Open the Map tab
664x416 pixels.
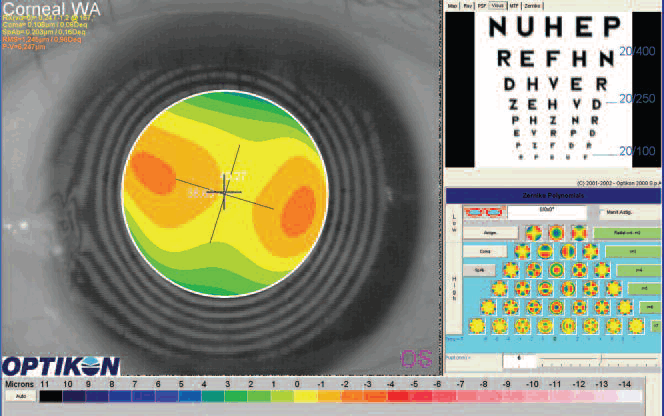click(x=453, y=6)
